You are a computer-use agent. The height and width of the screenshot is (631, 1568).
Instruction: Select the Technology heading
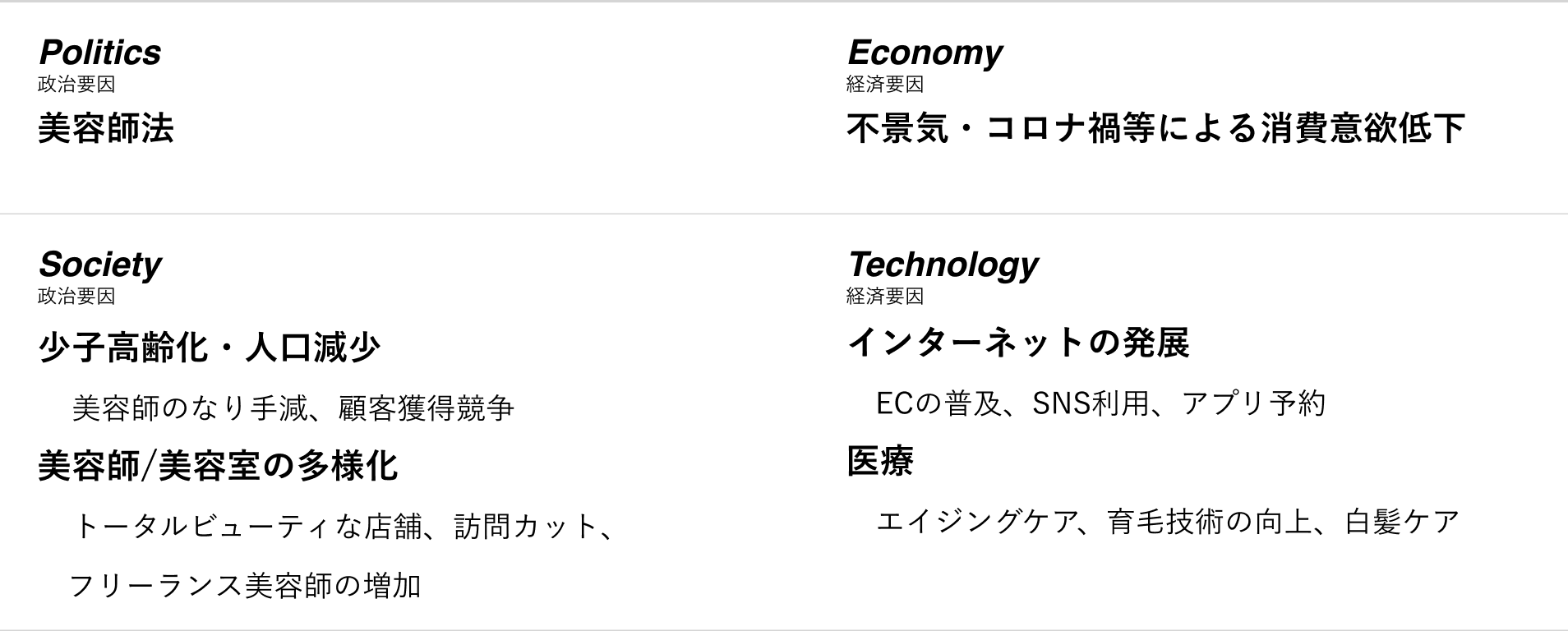click(943, 265)
